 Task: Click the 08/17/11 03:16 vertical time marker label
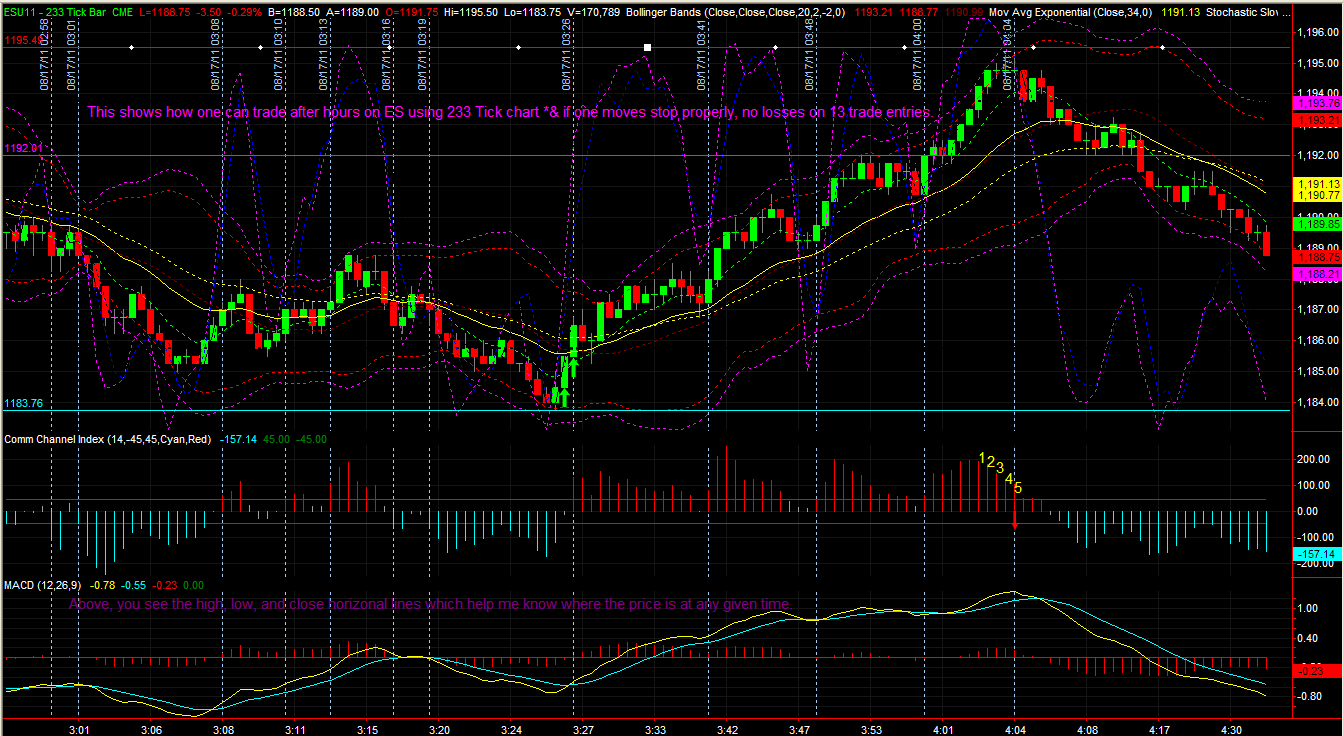pyautogui.click(x=386, y=53)
